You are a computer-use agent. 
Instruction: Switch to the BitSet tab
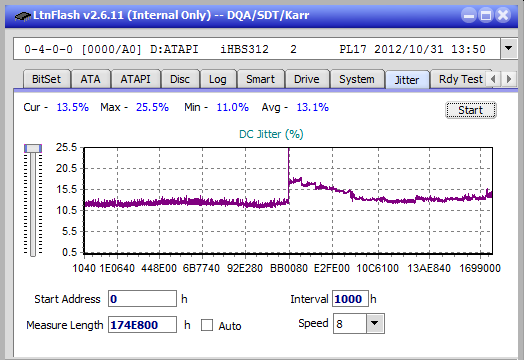[x=46, y=79]
